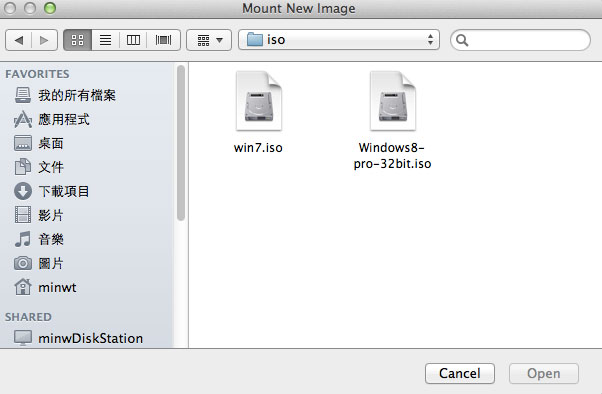
Task: Click the monitor icon beside minwDiskStation
Action: click(x=23, y=338)
